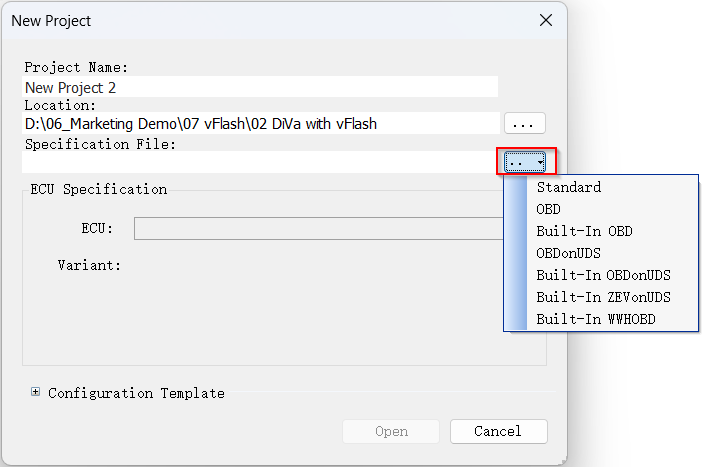
Task: Cancel the new project dialog
Action: pyautogui.click(x=498, y=431)
